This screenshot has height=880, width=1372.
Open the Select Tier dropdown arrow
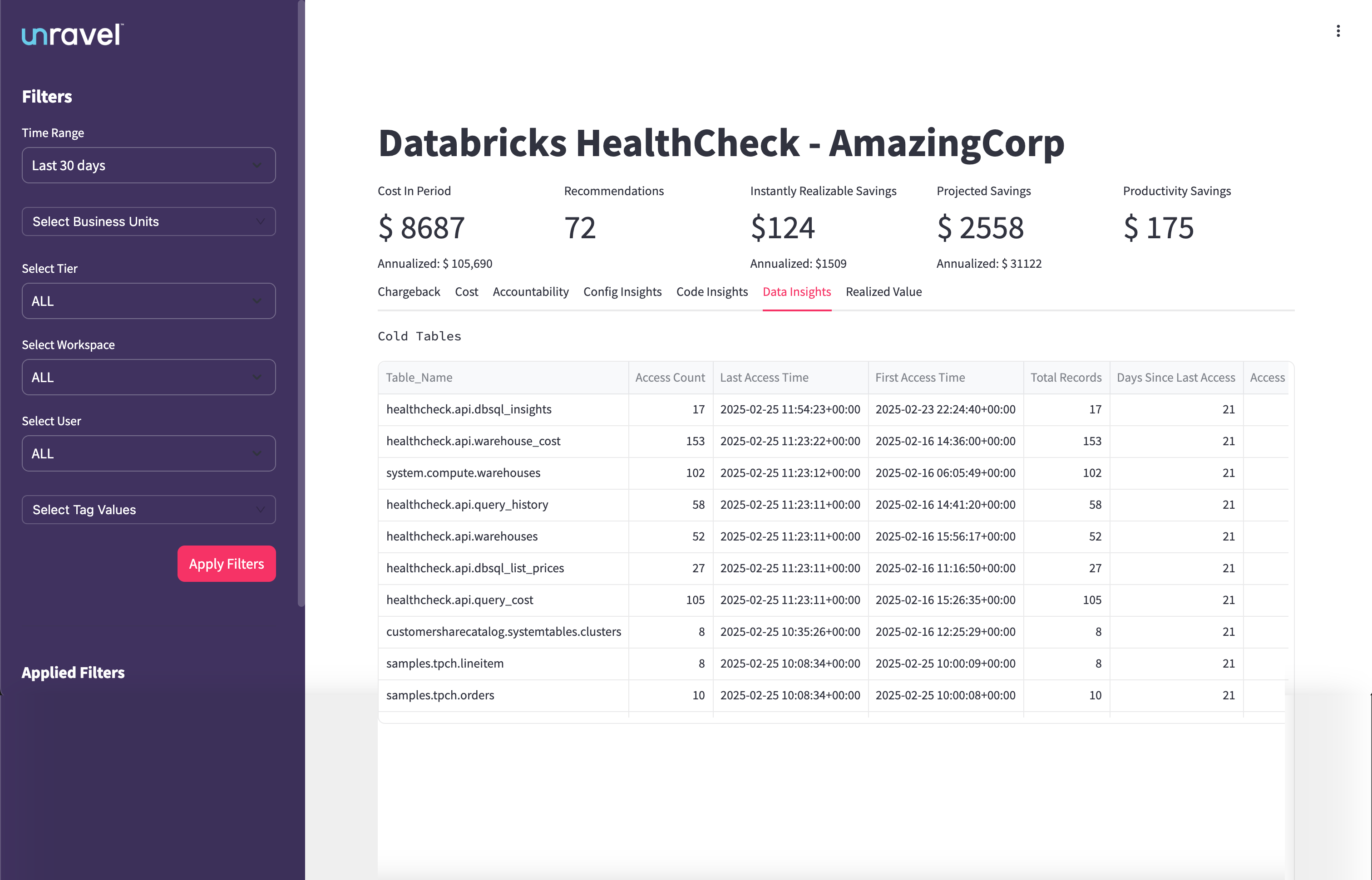coord(257,300)
